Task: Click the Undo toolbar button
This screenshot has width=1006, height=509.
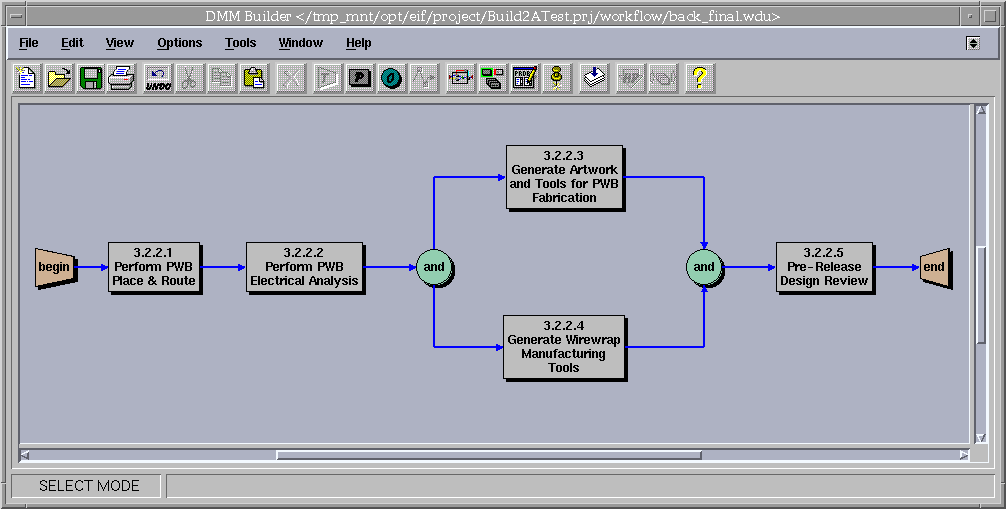Action: (x=158, y=78)
